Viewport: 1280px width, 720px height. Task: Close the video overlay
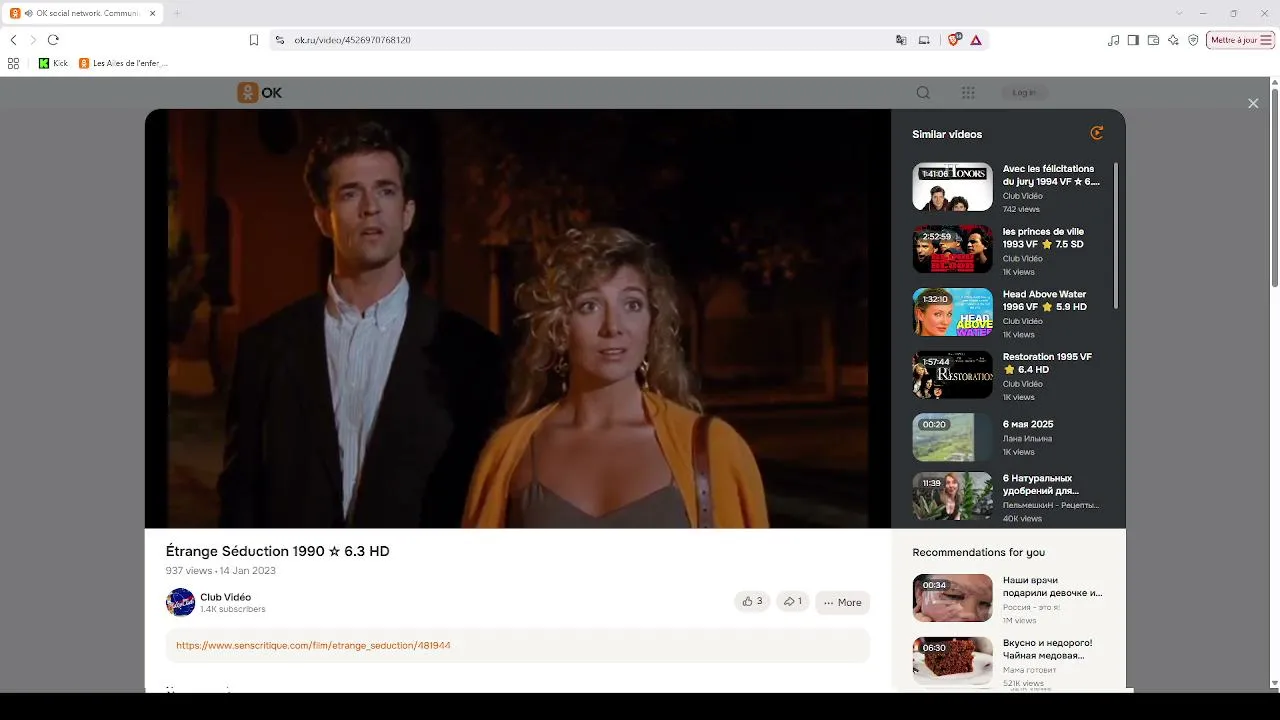pos(1253,103)
